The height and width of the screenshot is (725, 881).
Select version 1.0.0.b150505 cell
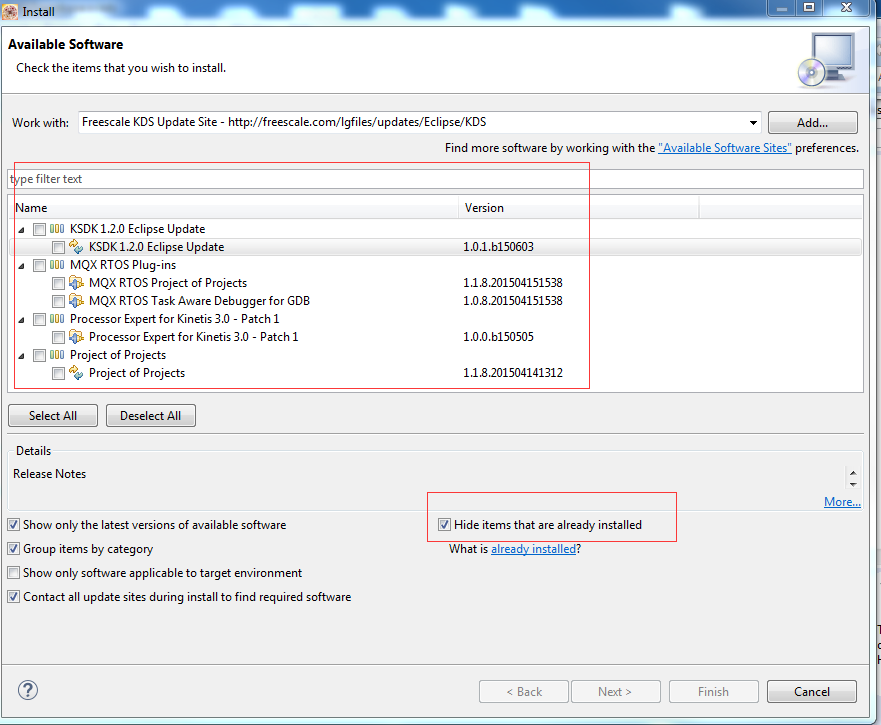click(498, 337)
